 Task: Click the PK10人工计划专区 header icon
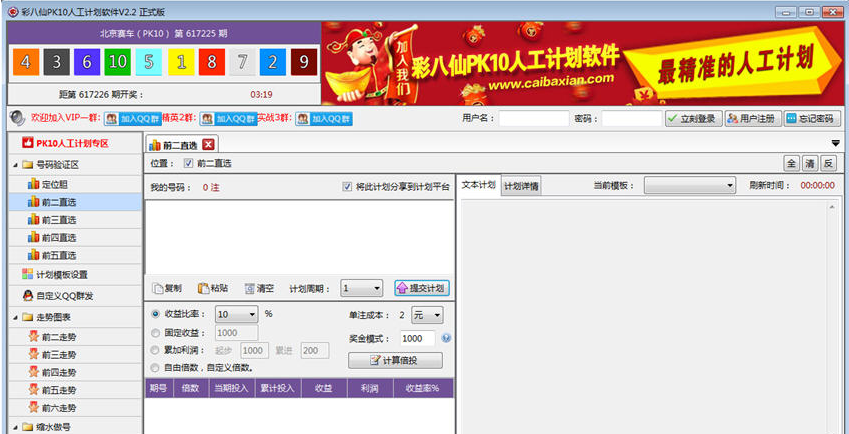pos(28,143)
